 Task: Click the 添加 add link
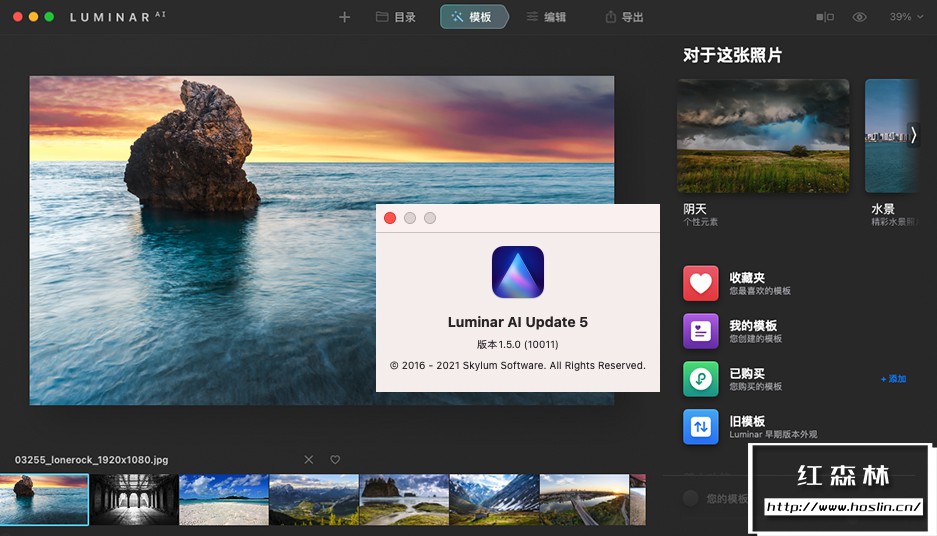[893, 379]
